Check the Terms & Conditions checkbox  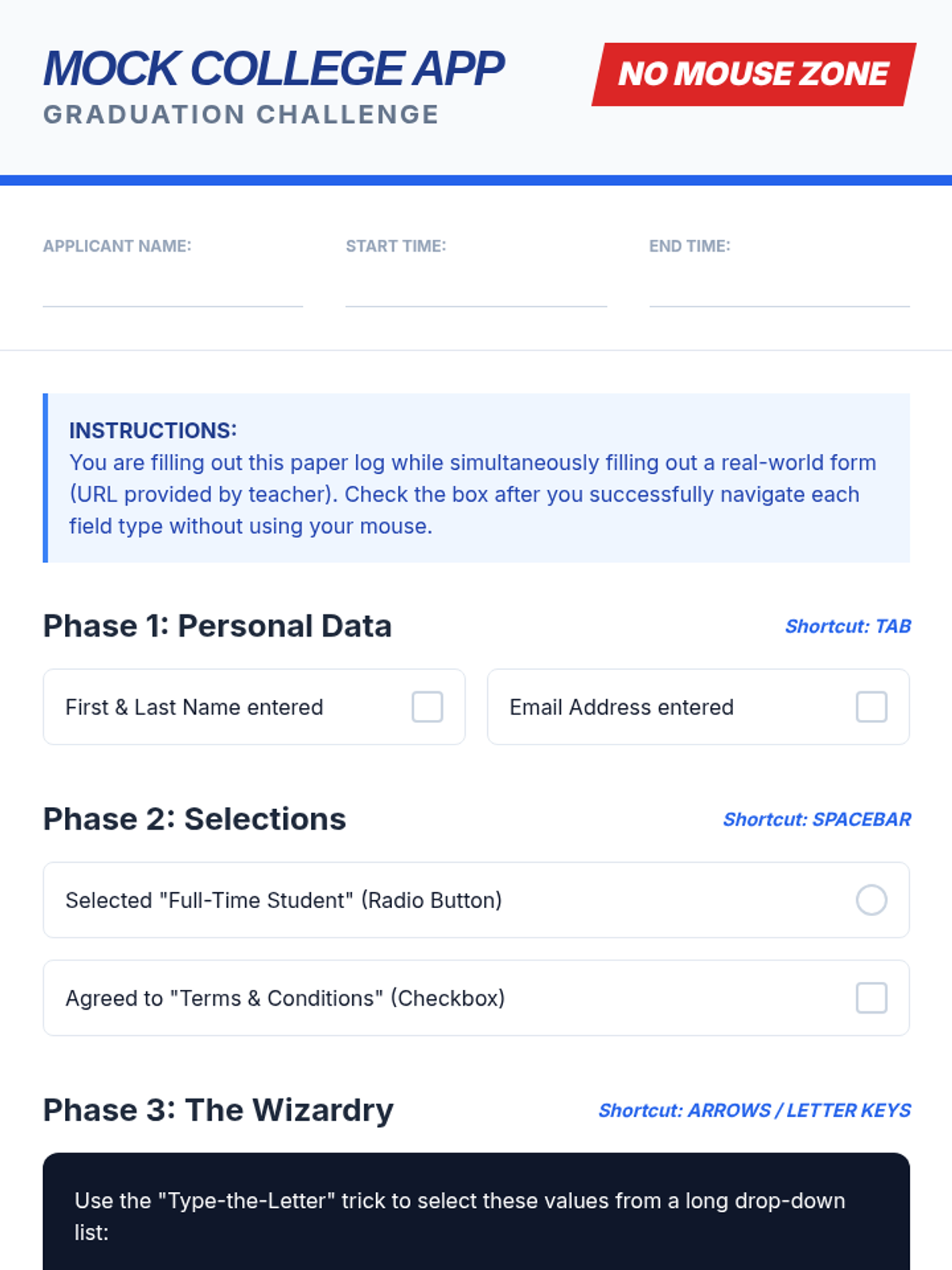[871, 998]
